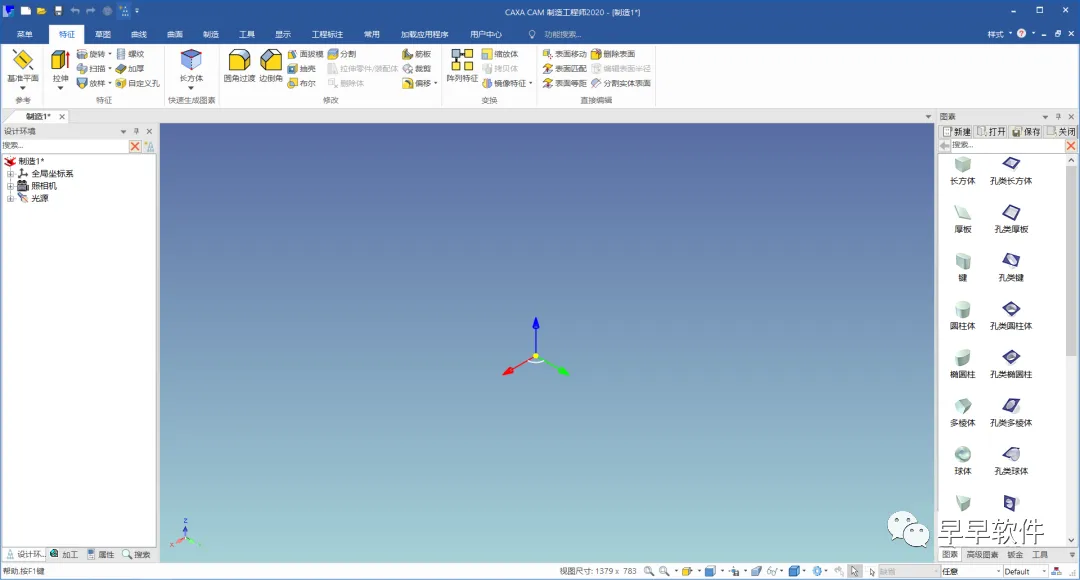Switch to the 加工 panel tab
The height and width of the screenshot is (580, 1080).
[64, 555]
